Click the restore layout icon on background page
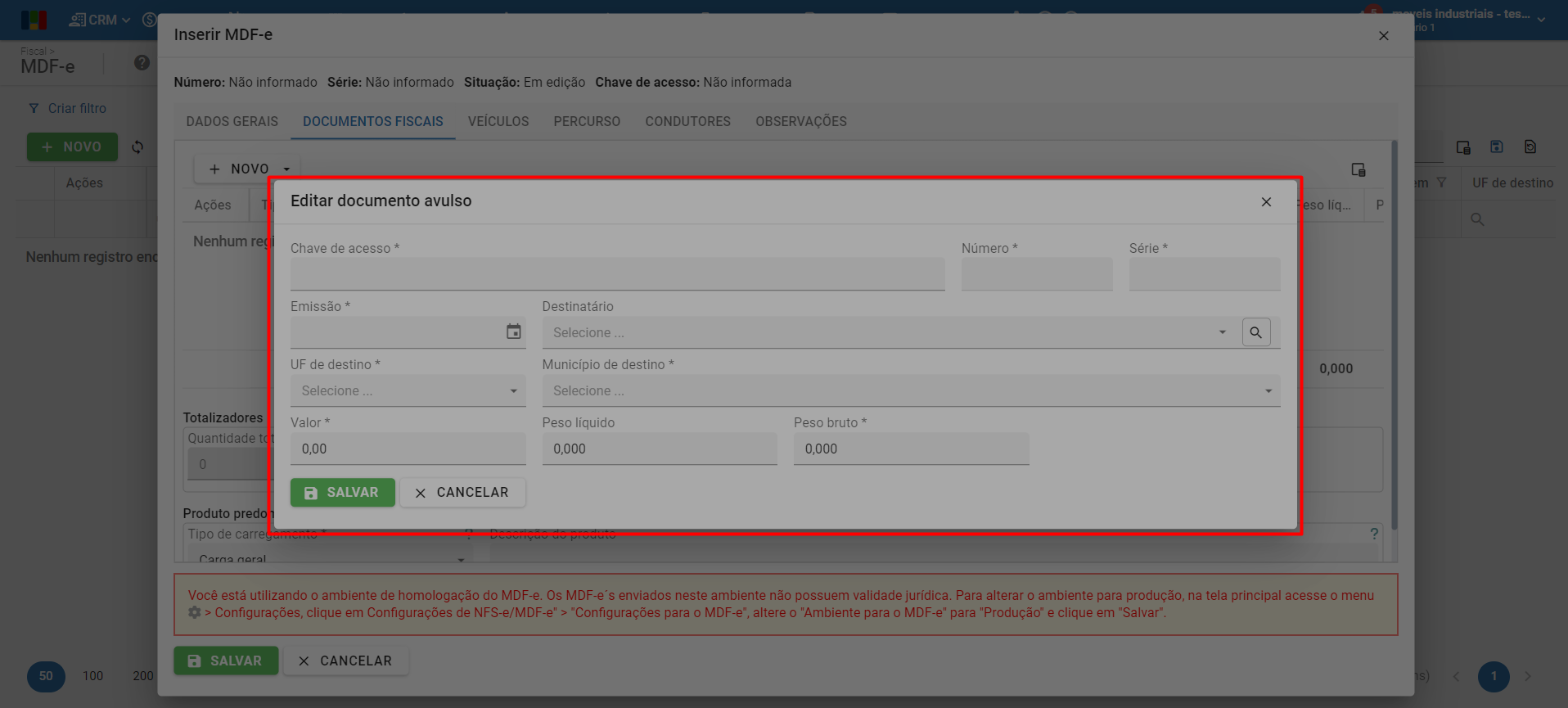This screenshot has width=1568, height=708. (x=1530, y=147)
